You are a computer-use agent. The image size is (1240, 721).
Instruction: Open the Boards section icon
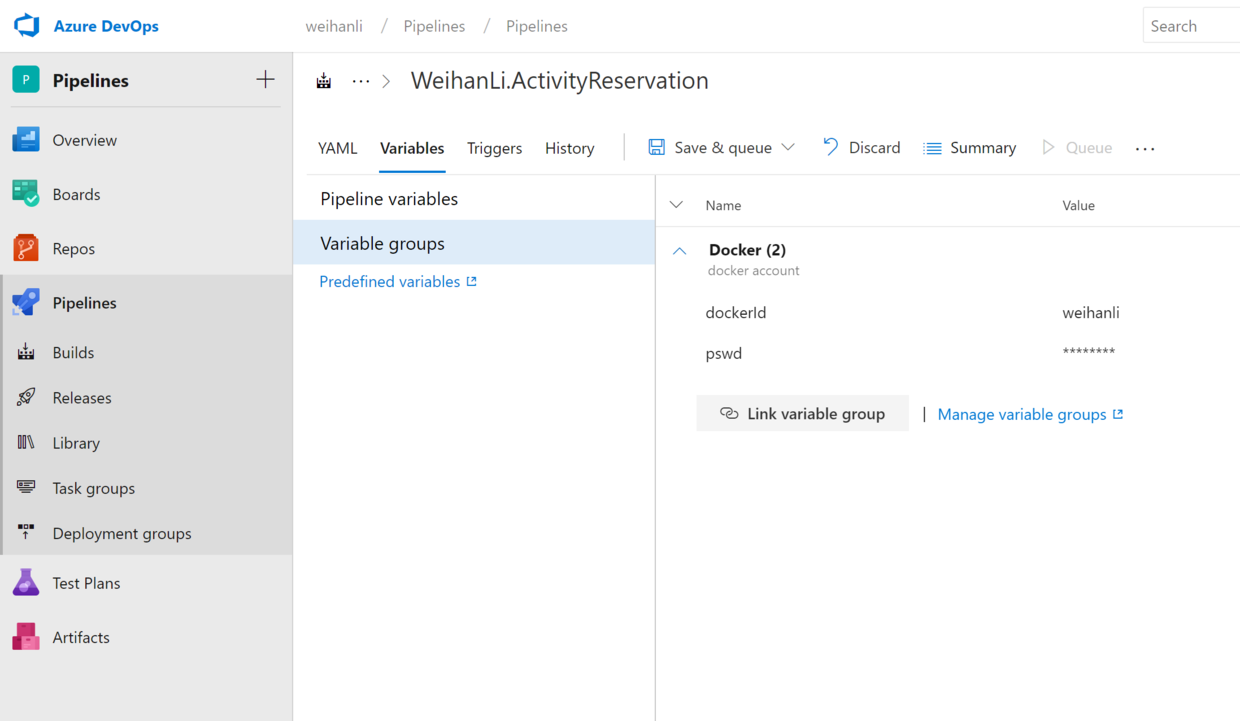tap(26, 194)
